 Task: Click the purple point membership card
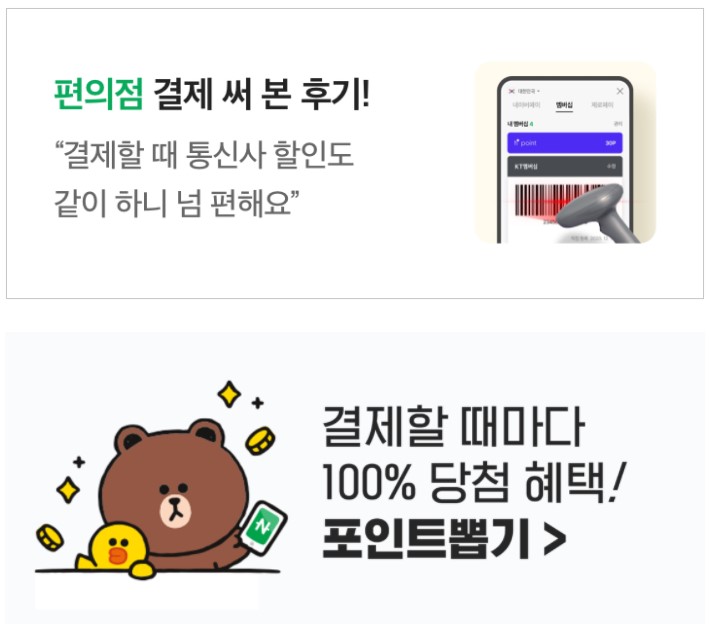tap(565, 143)
